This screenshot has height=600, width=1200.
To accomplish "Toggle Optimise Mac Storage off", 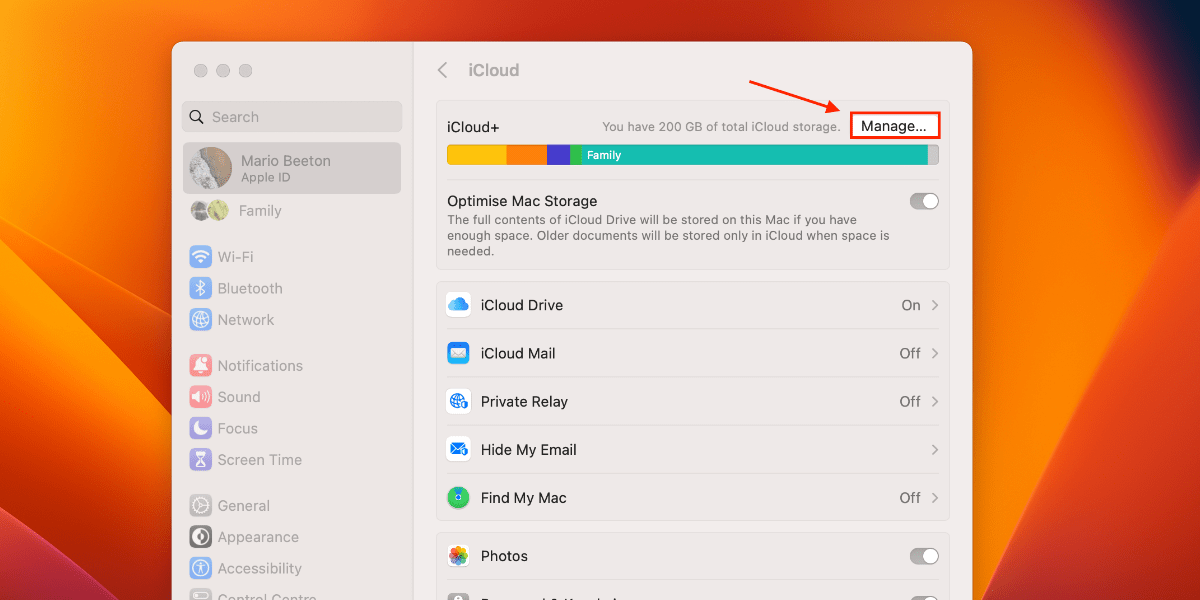I will coord(923,201).
